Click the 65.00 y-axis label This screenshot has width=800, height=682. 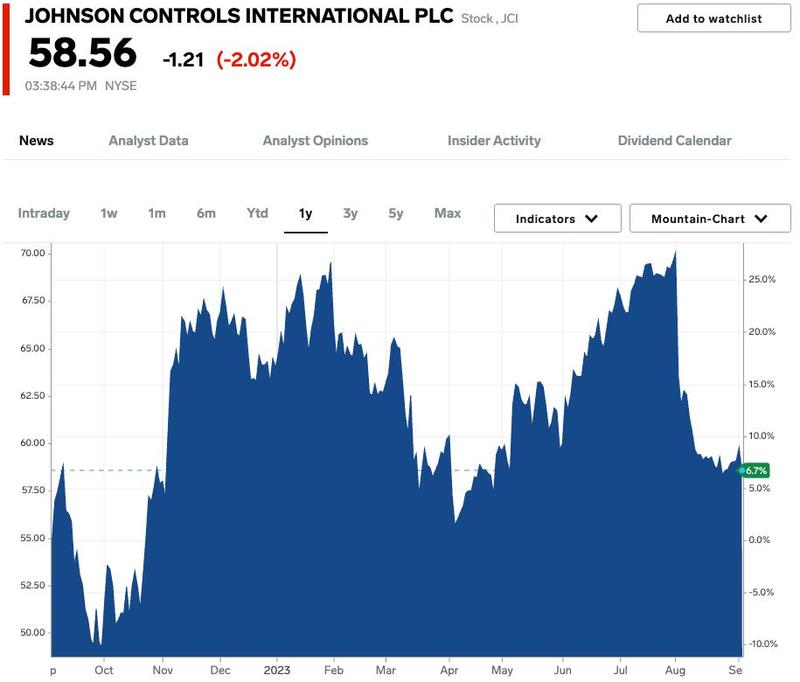(x=33, y=348)
